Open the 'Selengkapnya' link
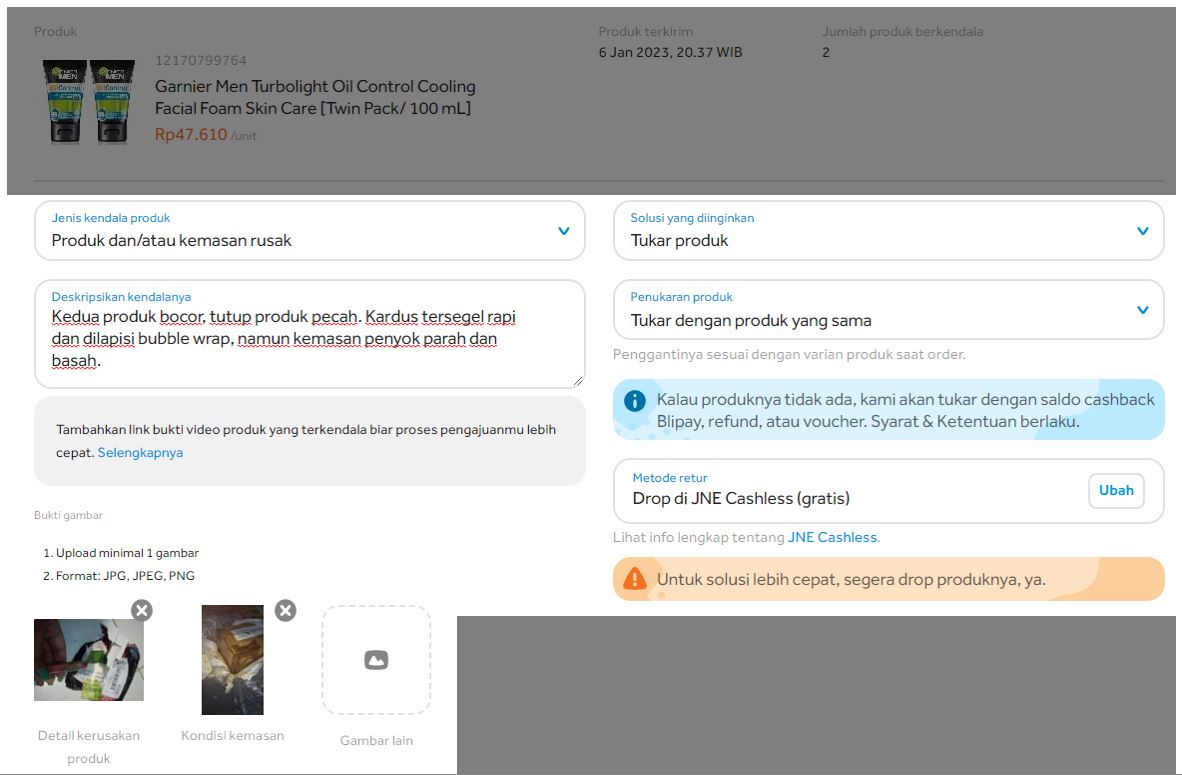 point(140,452)
